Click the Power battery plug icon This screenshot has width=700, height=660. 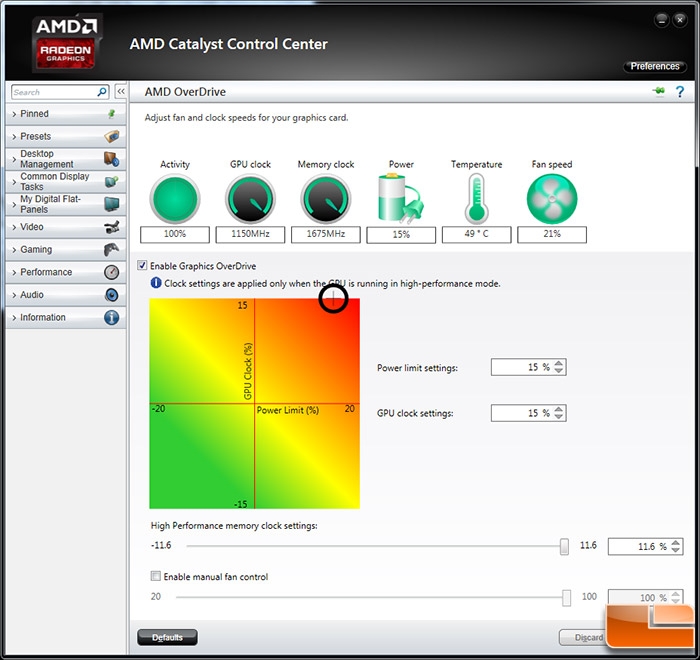click(400, 199)
